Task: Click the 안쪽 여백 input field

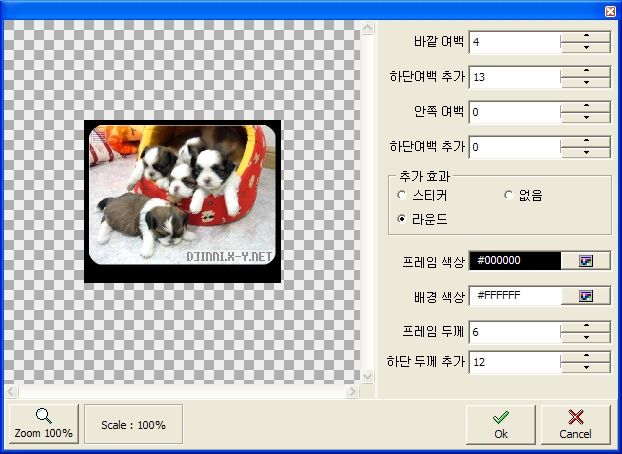Action: (x=515, y=112)
